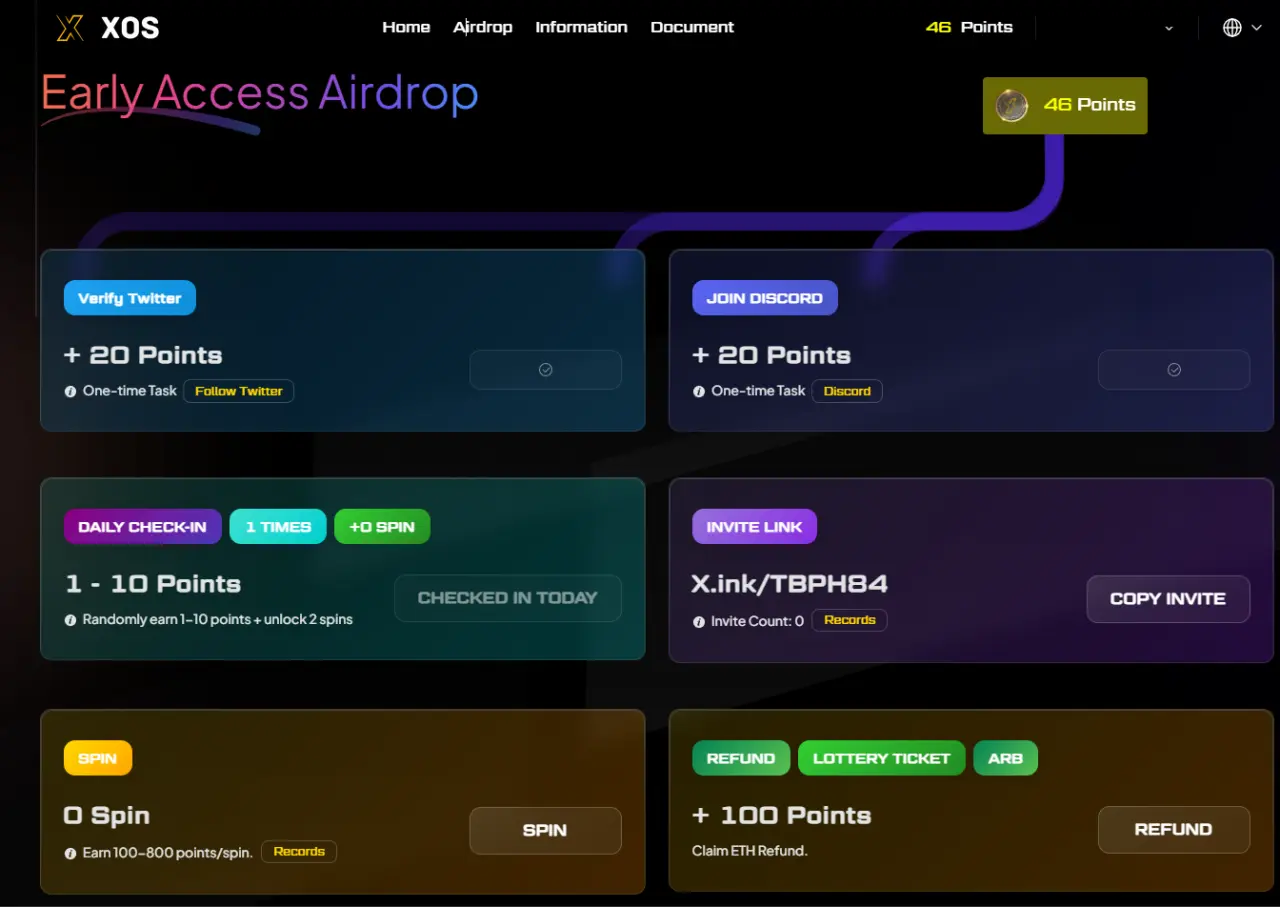
Task: Open the Discord link tag
Action: (847, 391)
